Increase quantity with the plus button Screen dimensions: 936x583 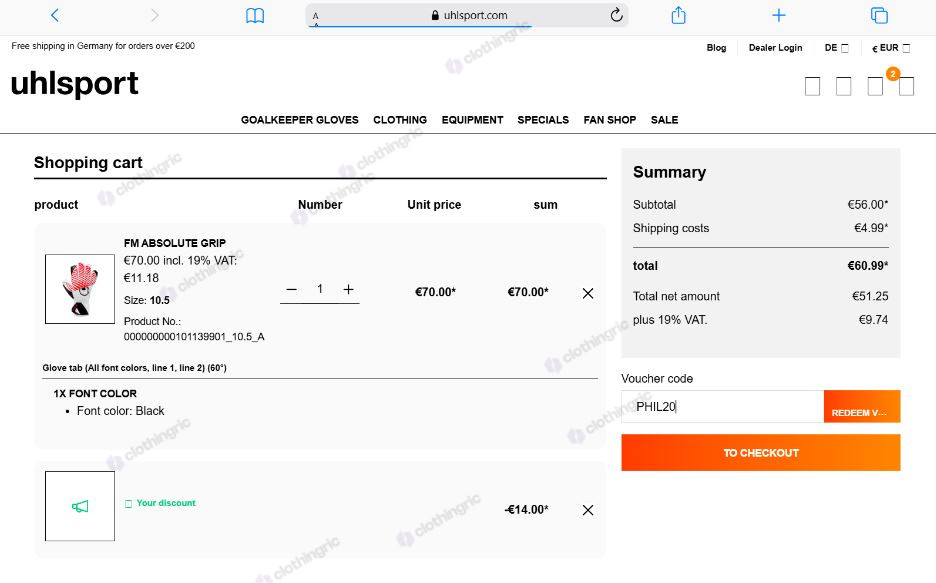349,289
